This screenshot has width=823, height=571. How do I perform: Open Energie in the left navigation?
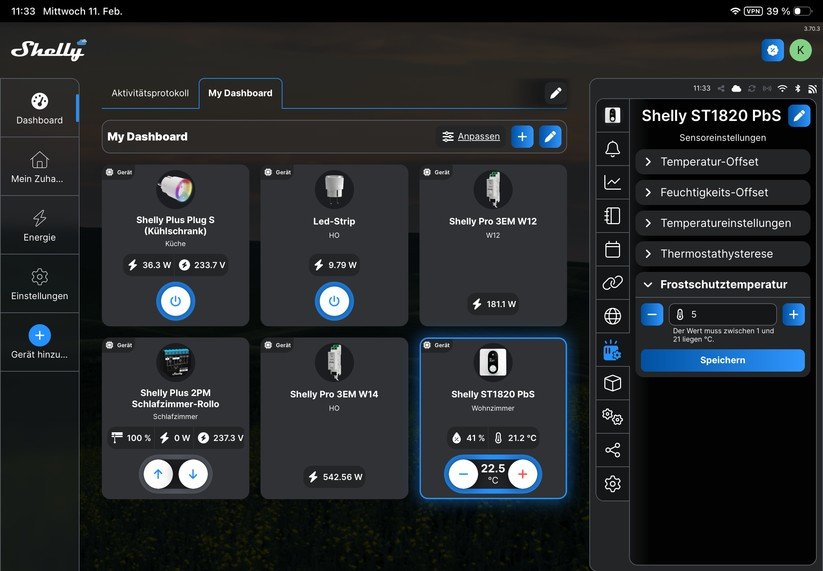click(x=39, y=226)
